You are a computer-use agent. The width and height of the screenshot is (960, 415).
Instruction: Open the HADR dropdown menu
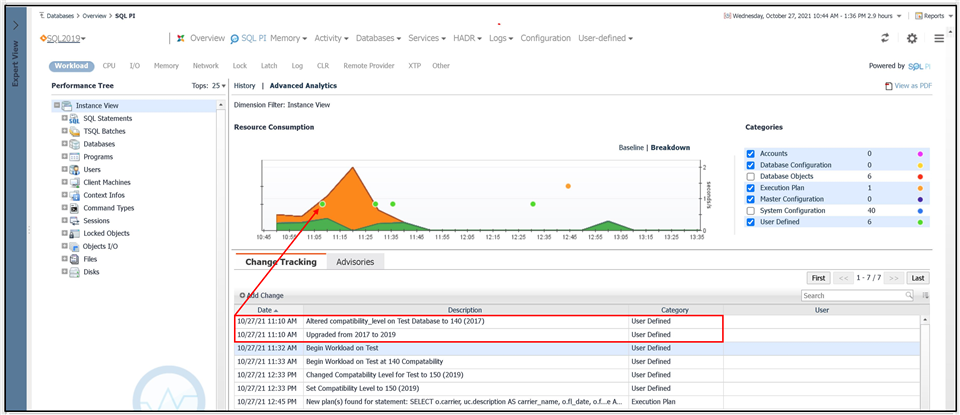468,38
